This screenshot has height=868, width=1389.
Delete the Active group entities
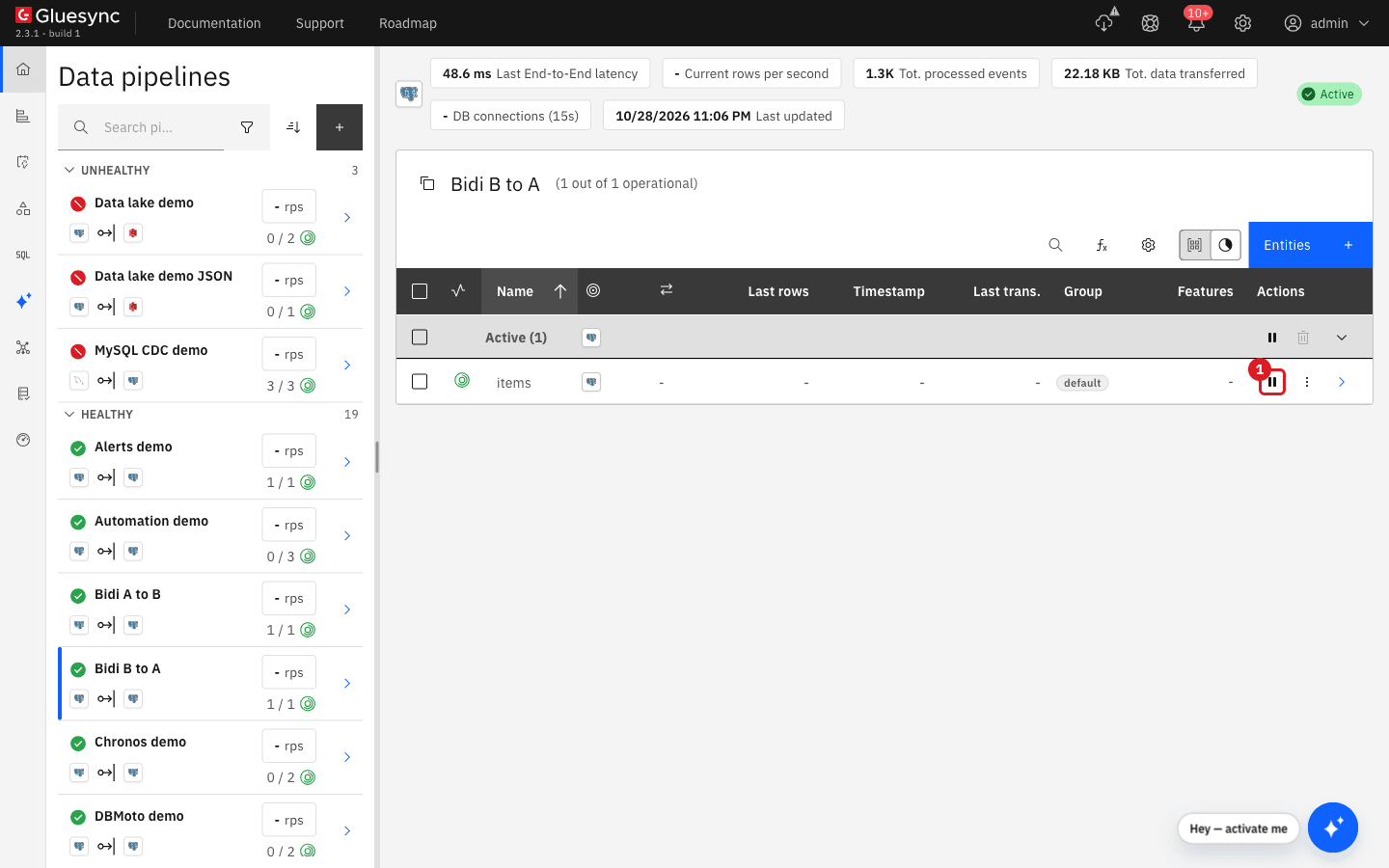(1303, 338)
